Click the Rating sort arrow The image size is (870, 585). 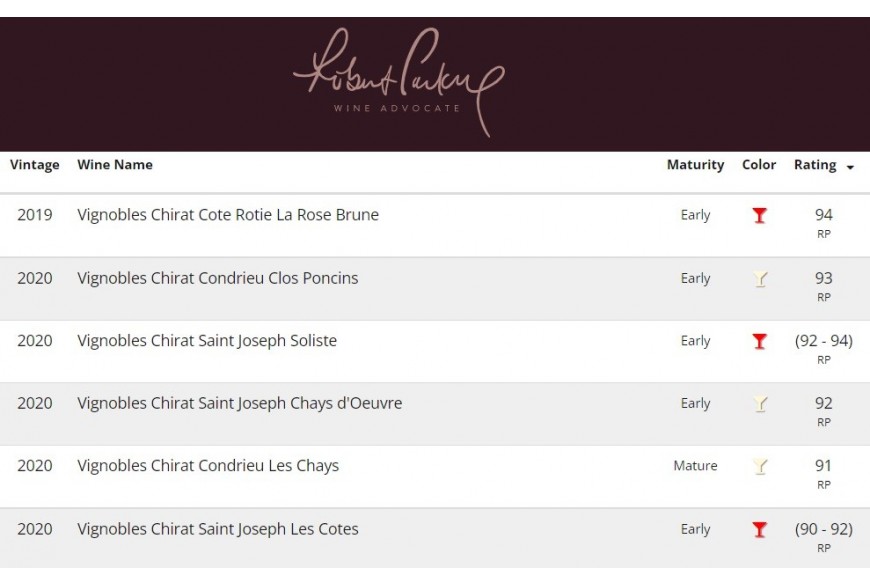[x=850, y=167]
